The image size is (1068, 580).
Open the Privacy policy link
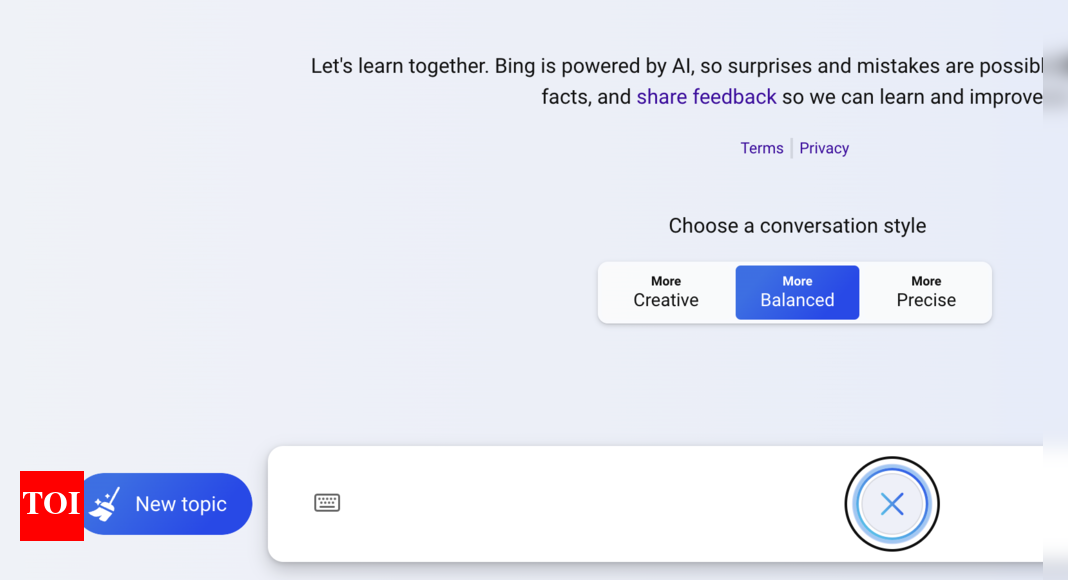824,147
